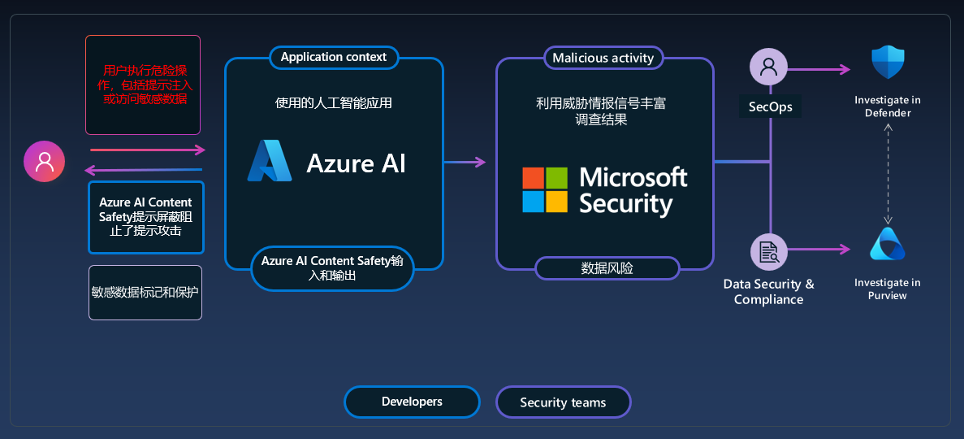Image resolution: width=964 pixels, height=440 pixels.
Task: Click the Microsoft Security wordmark text
Action: point(633,190)
